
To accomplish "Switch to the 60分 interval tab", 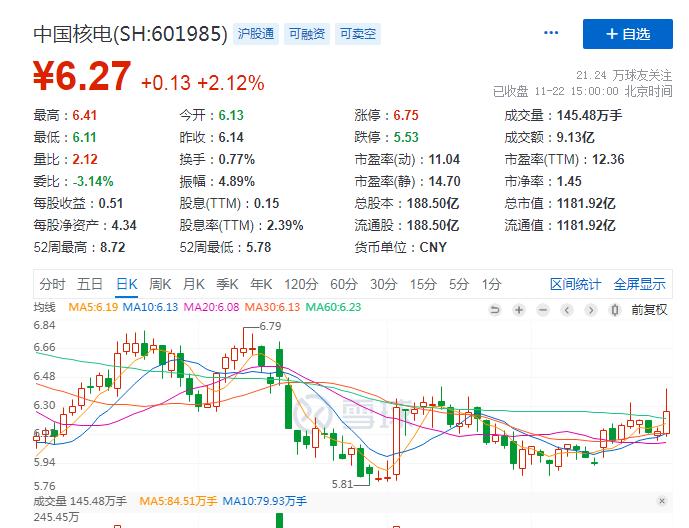I will click(x=344, y=284).
